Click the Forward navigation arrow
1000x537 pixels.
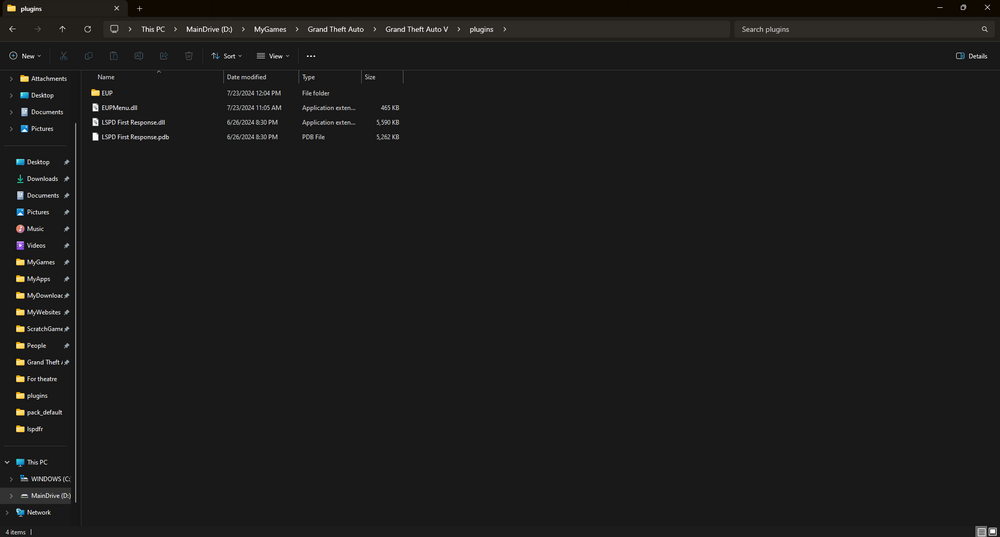point(38,29)
